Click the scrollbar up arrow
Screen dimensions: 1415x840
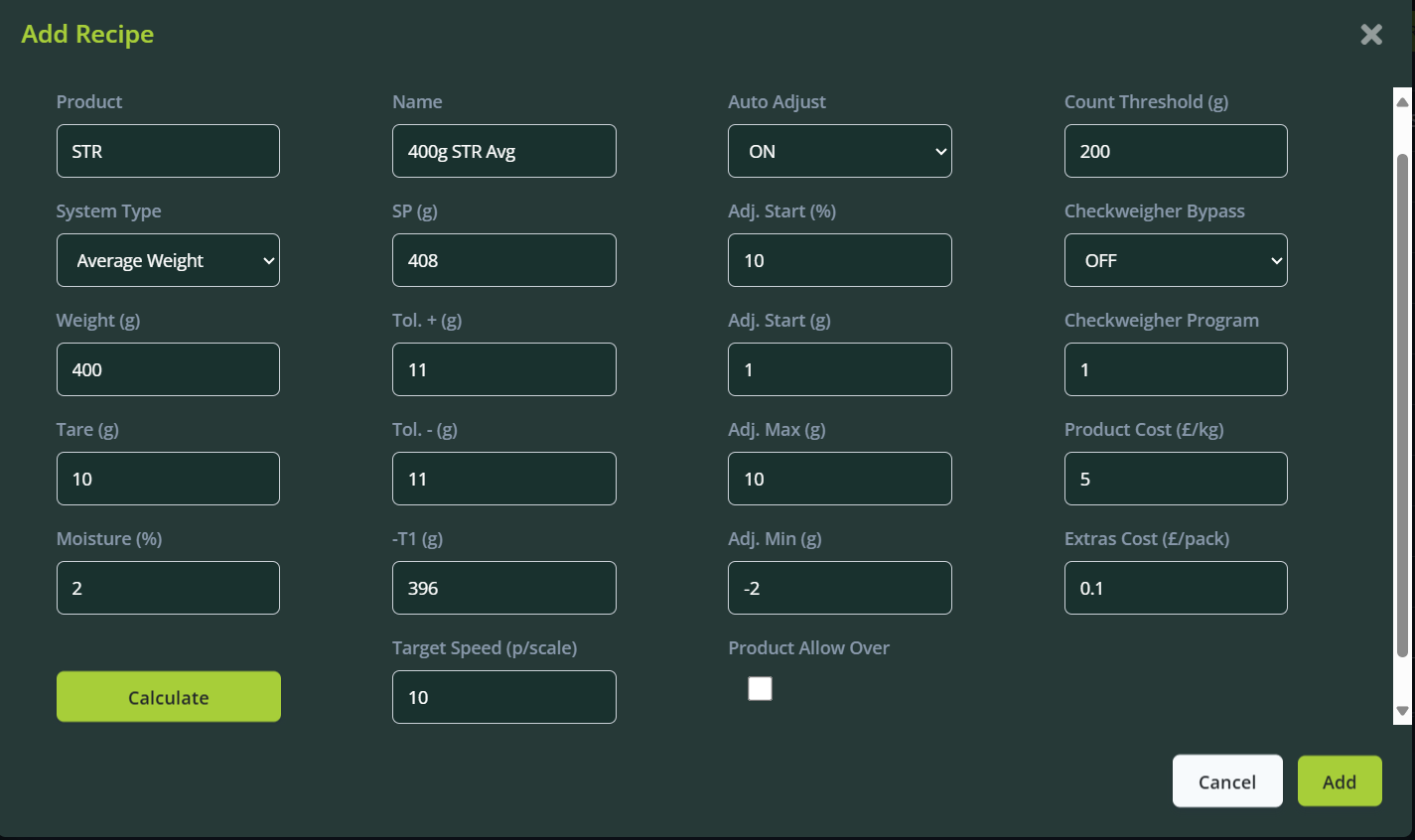[1402, 101]
